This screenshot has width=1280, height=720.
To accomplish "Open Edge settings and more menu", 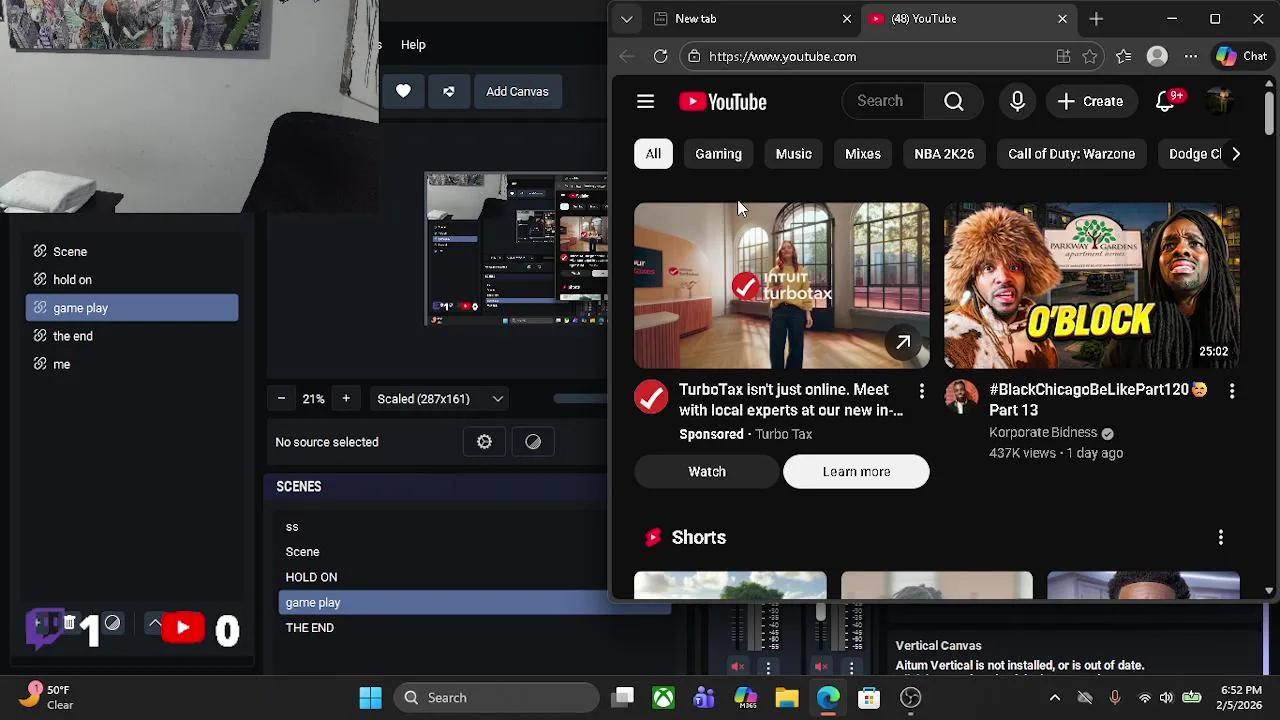I will 1190,57.
